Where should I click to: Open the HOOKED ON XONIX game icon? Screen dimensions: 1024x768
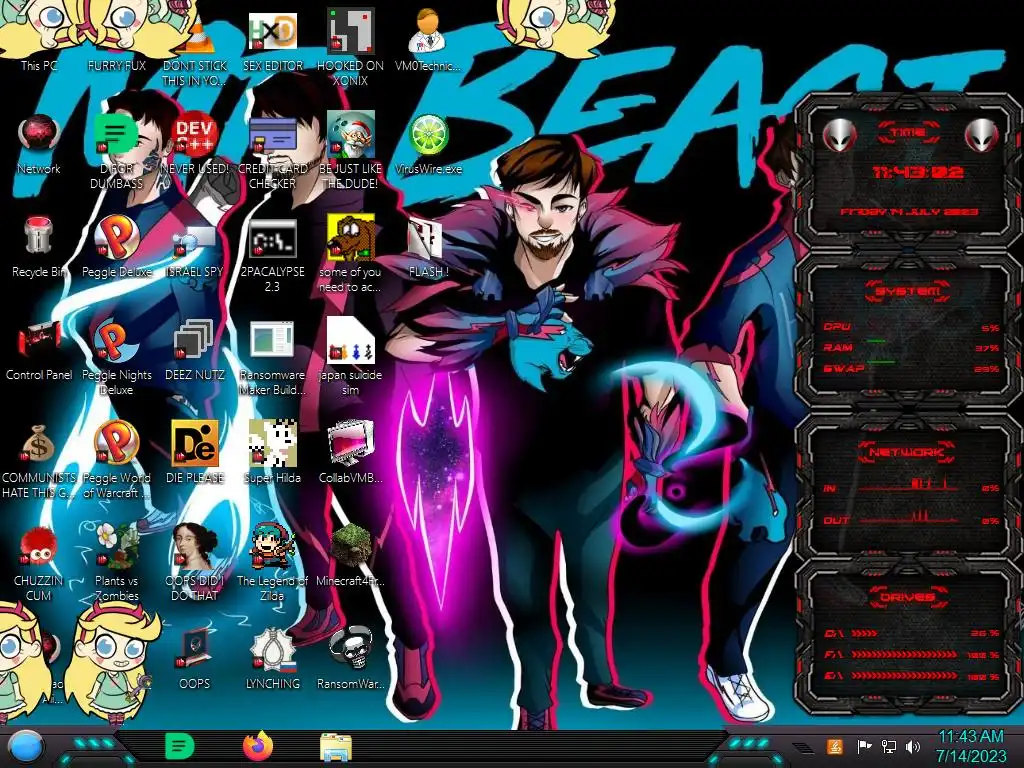point(350,47)
